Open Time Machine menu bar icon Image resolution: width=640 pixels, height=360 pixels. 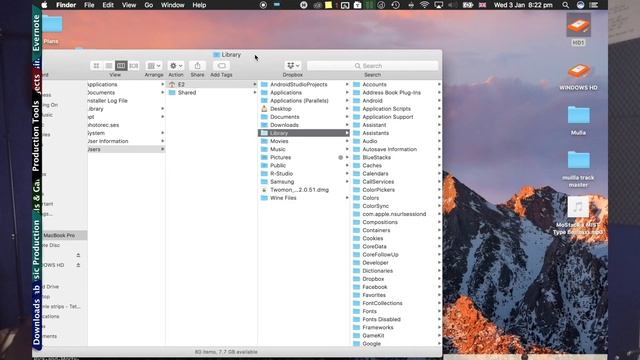[x=396, y=5]
